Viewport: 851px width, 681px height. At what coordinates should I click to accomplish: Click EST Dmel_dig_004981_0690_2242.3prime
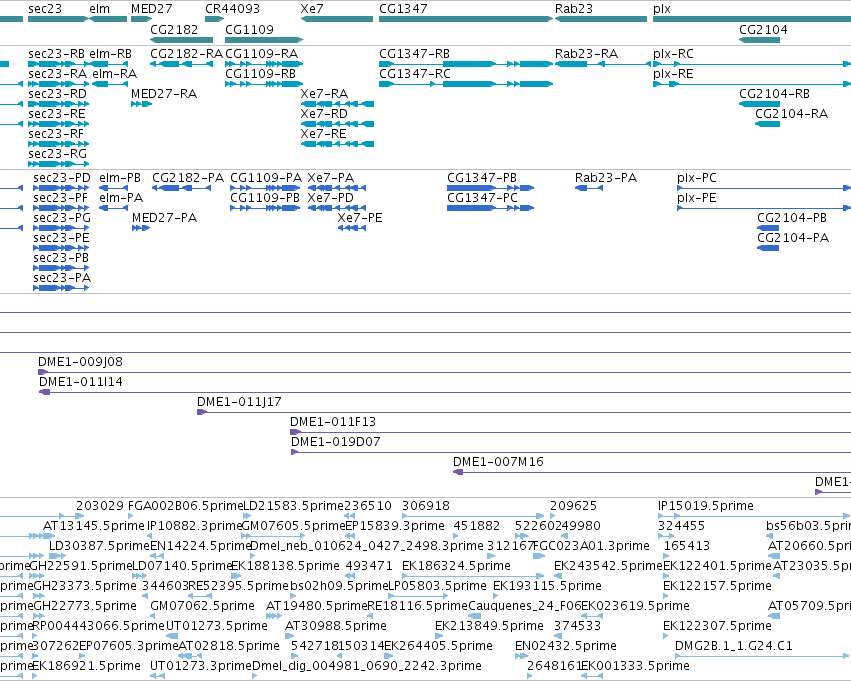[367, 666]
